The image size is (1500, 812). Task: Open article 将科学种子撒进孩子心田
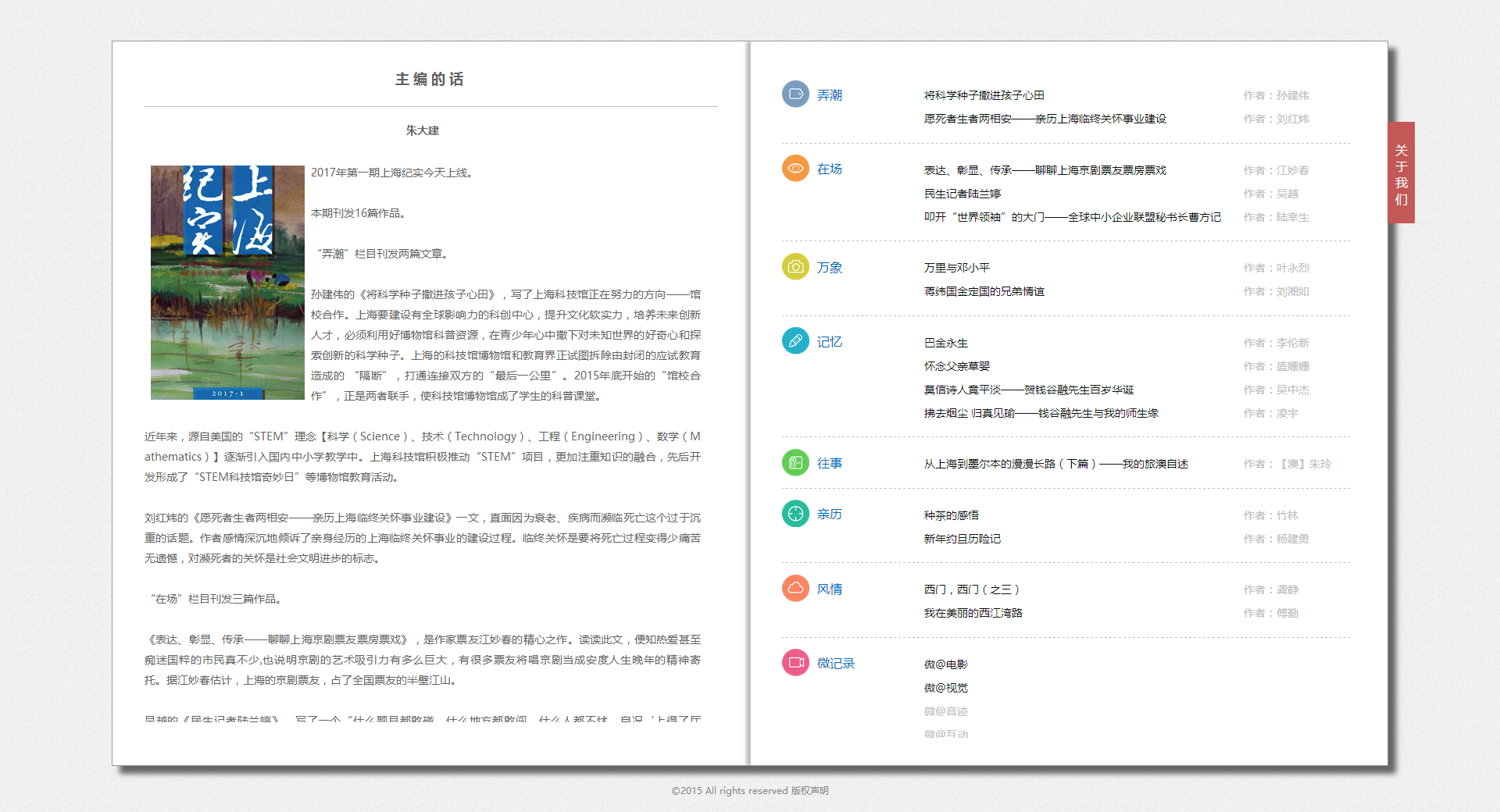pyautogui.click(x=984, y=95)
